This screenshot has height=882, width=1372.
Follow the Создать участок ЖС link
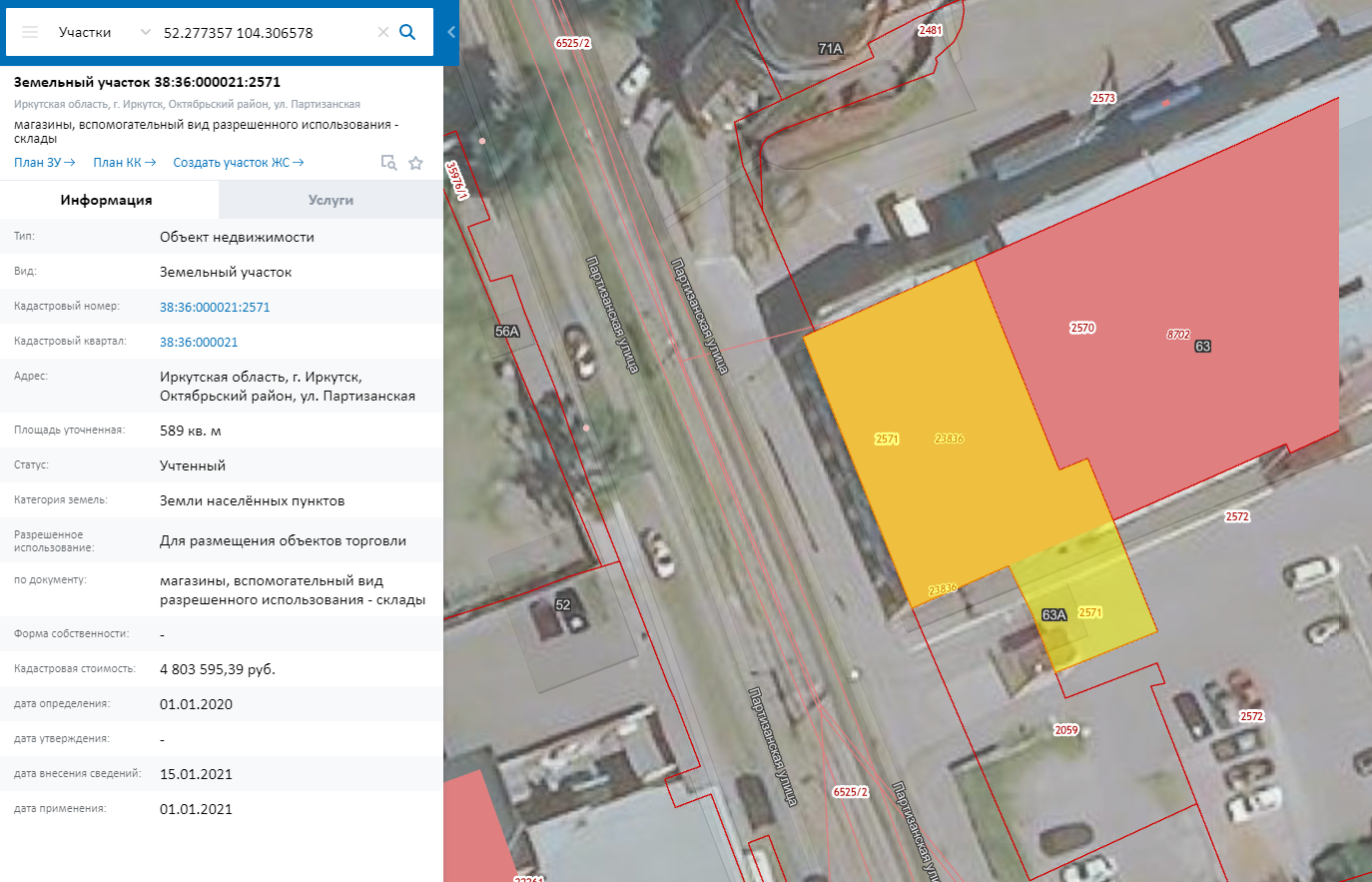coord(238,163)
